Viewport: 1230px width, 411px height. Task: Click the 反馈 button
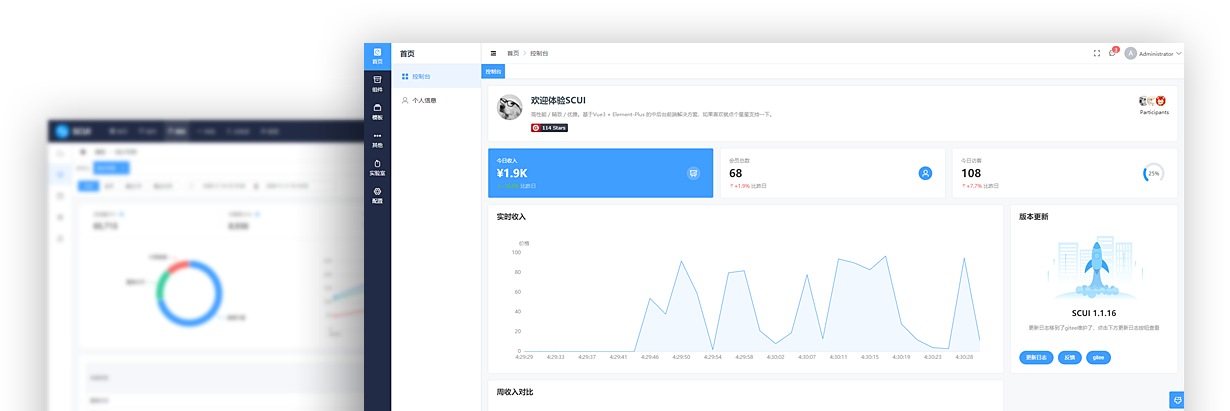1069,357
